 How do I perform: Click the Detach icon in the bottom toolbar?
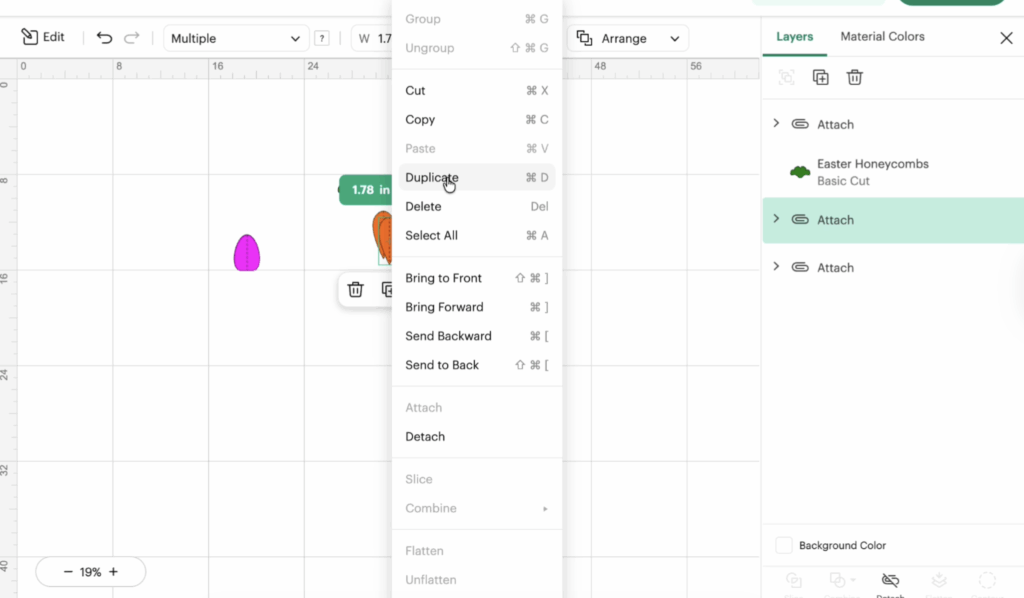pos(889,581)
